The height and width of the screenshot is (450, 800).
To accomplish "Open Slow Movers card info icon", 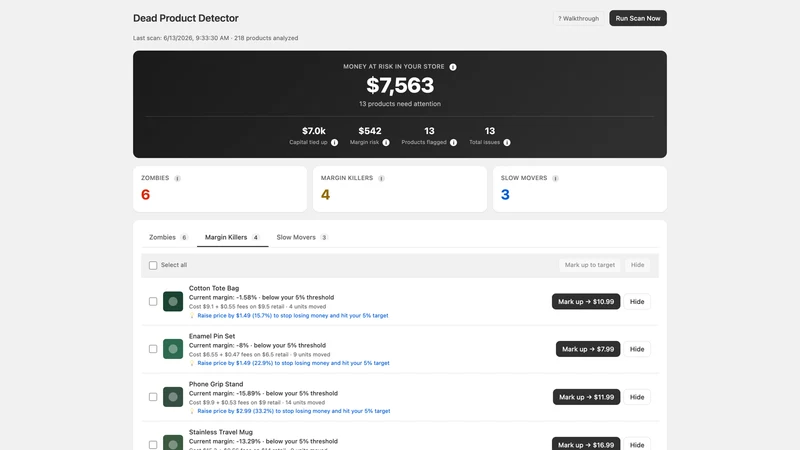I will pyautogui.click(x=555, y=179).
